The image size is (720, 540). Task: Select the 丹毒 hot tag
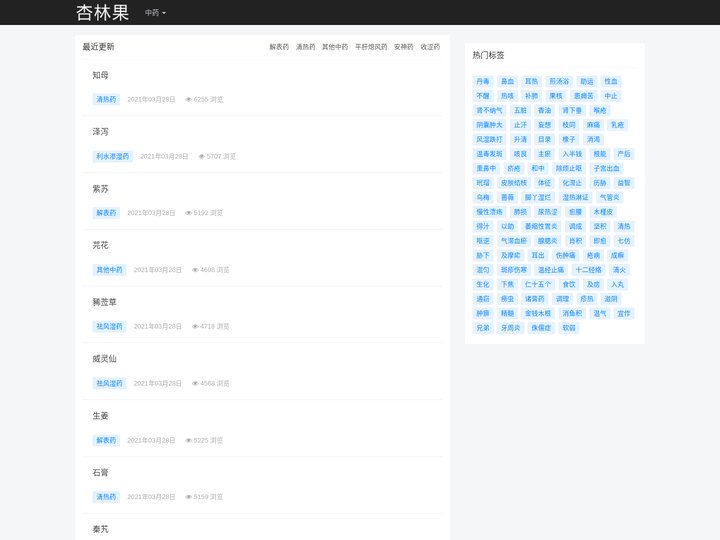coord(483,81)
